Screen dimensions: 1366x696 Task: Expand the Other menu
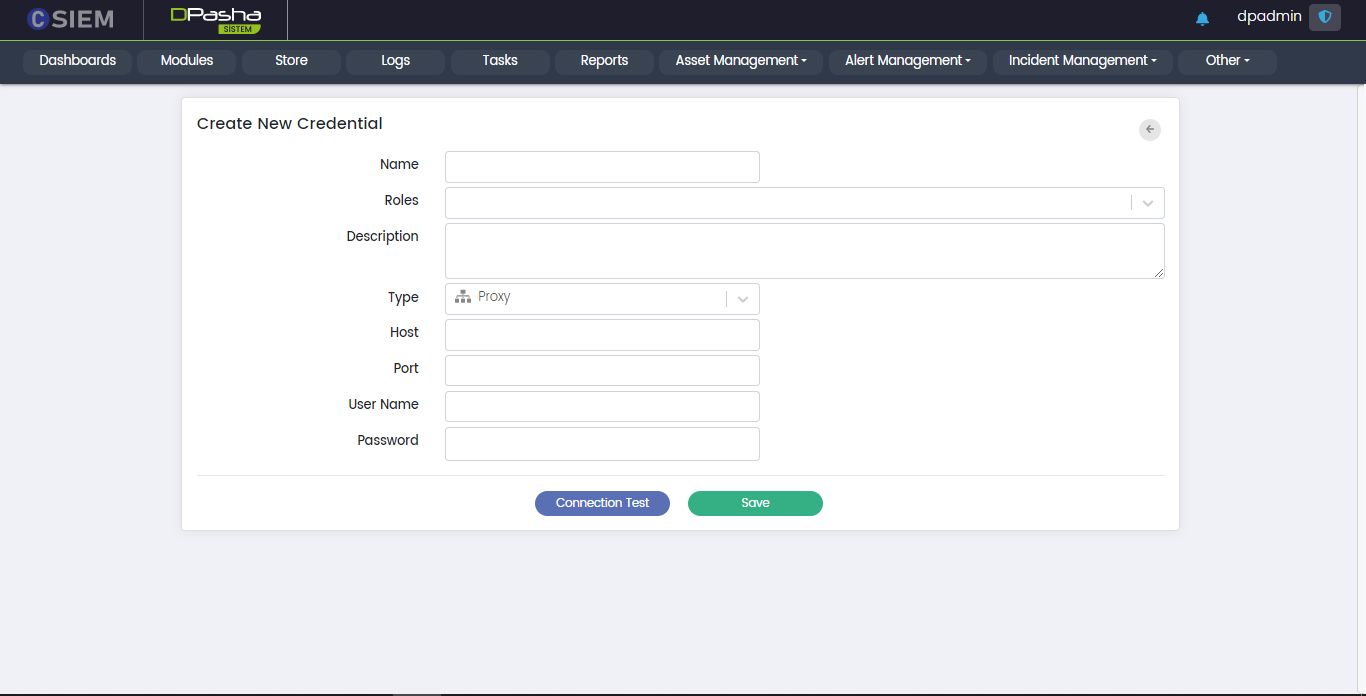pyautogui.click(x=1227, y=61)
